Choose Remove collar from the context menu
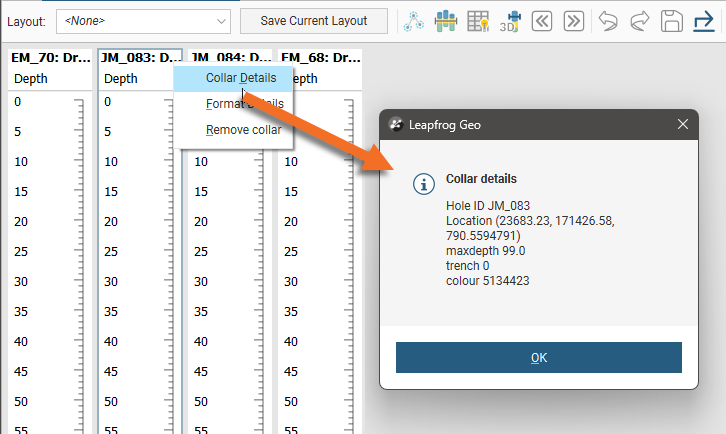 click(x=243, y=130)
